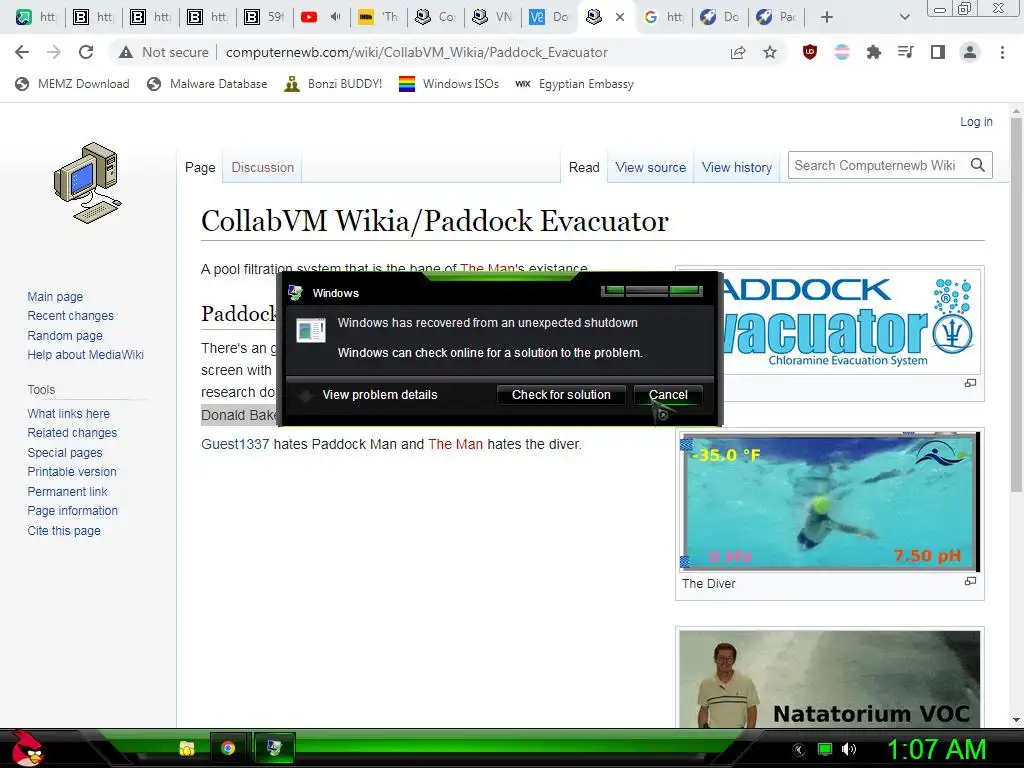Image resolution: width=1024 pixels, height=768 pixels.
Task: Open Recent changes in the sidebar
Action: tap(71, 315)
